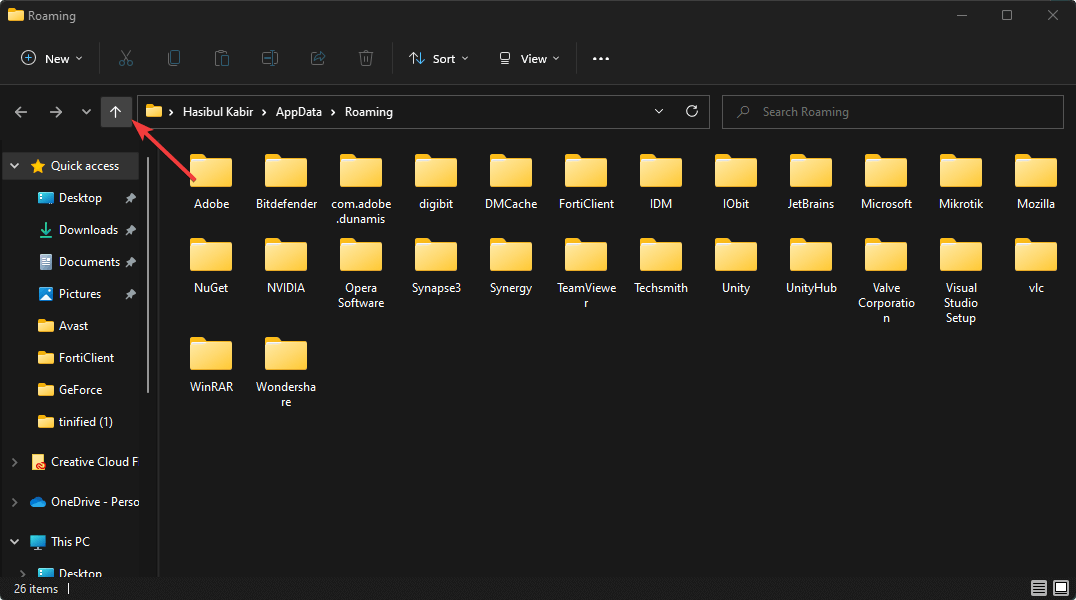The image size is (1076, 600).
Task: Click the Copy icon in the toolbar
Action: tap(173, 58)
